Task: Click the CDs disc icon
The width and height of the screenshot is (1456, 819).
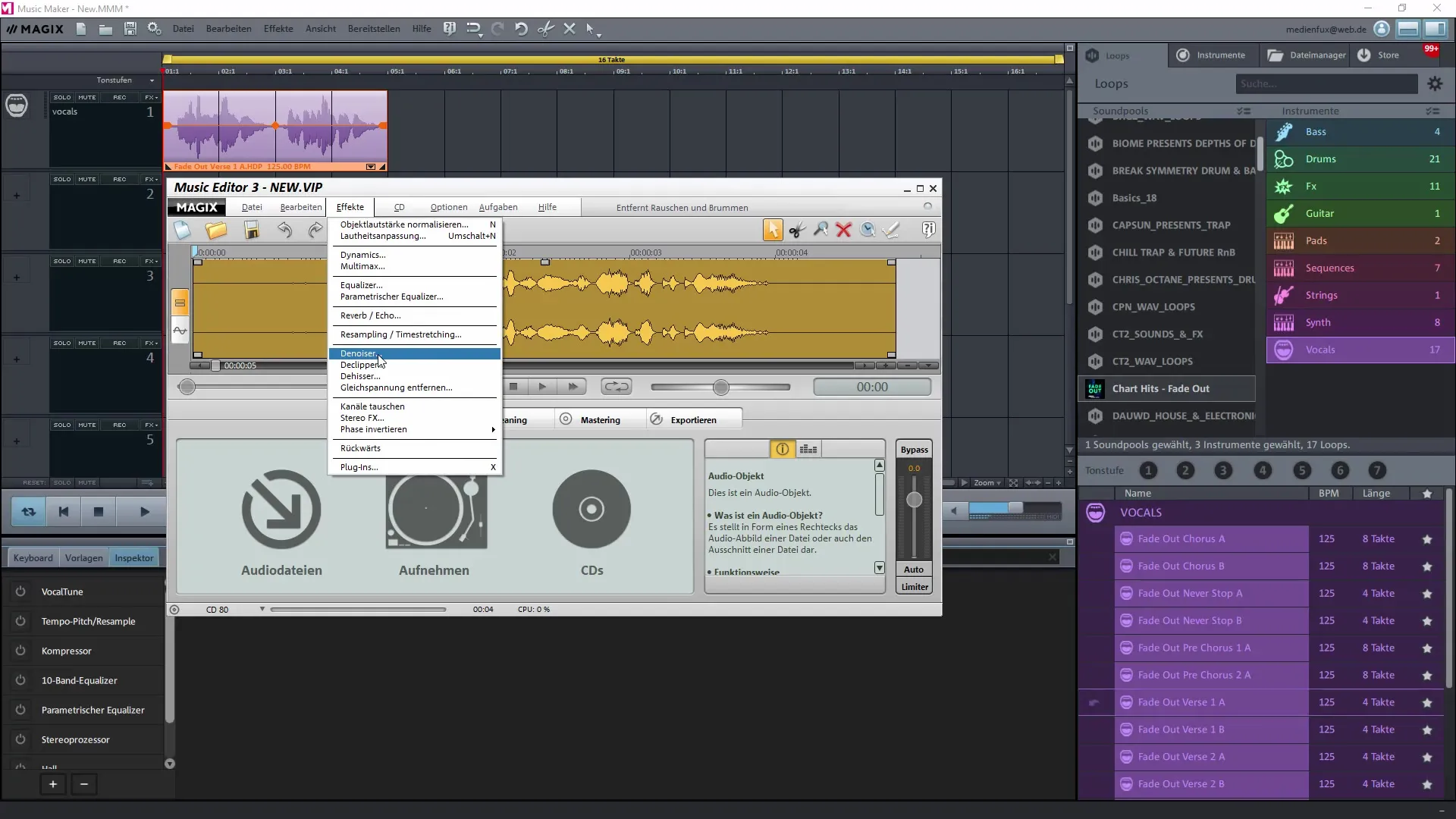Action: coord(591,510)
